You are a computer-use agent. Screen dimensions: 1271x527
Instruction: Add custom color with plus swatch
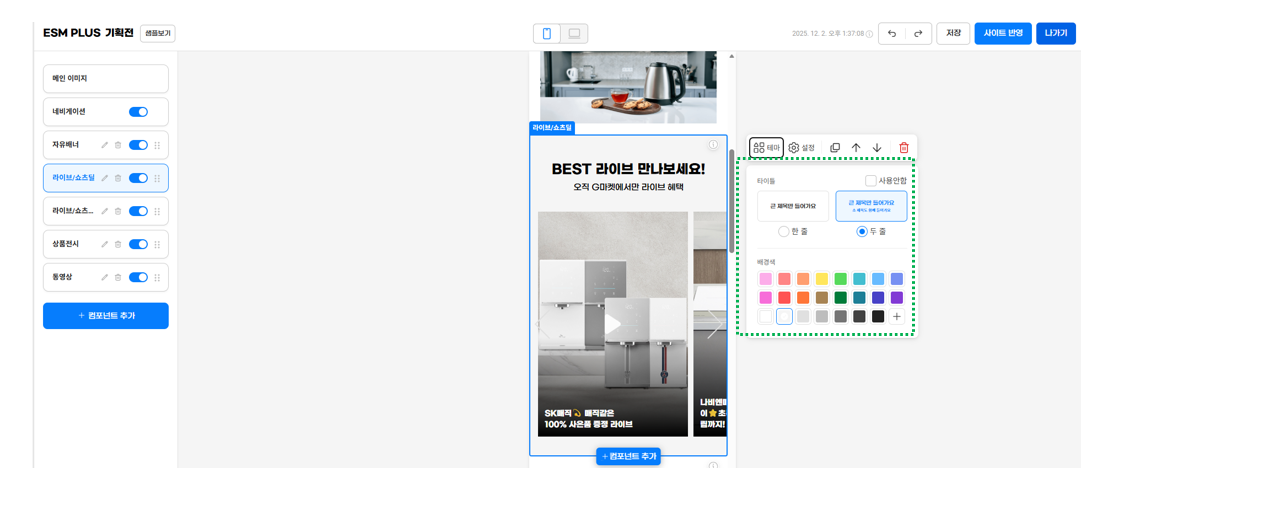click(897, 317)
